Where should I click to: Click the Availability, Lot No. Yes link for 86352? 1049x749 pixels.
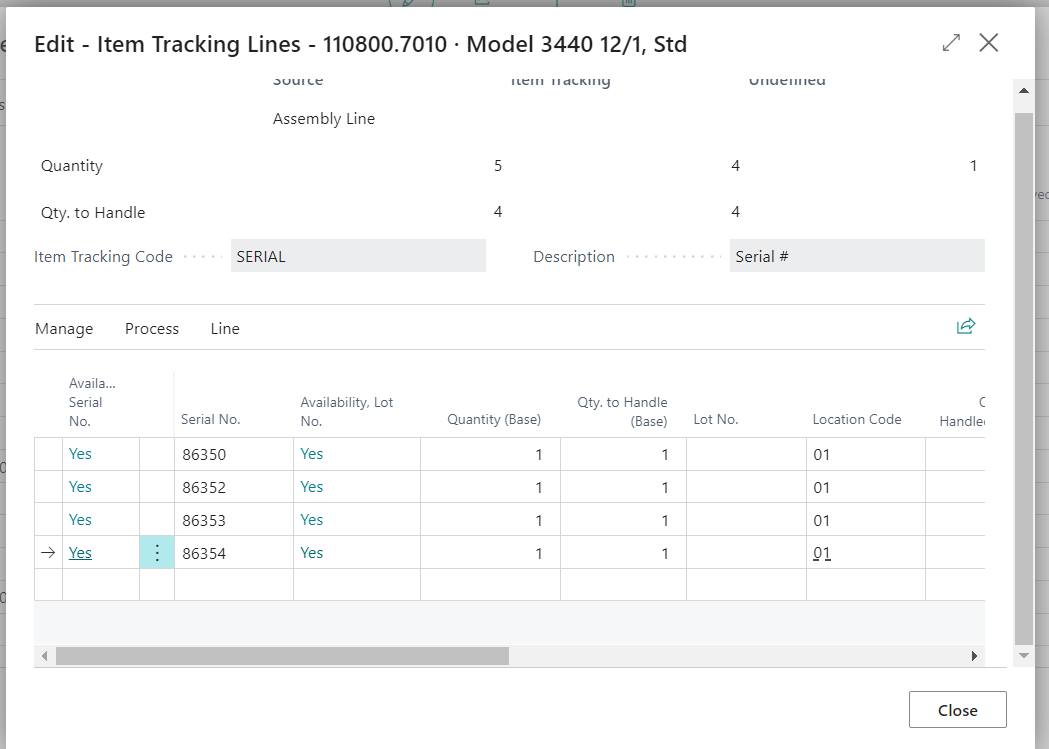312,486
